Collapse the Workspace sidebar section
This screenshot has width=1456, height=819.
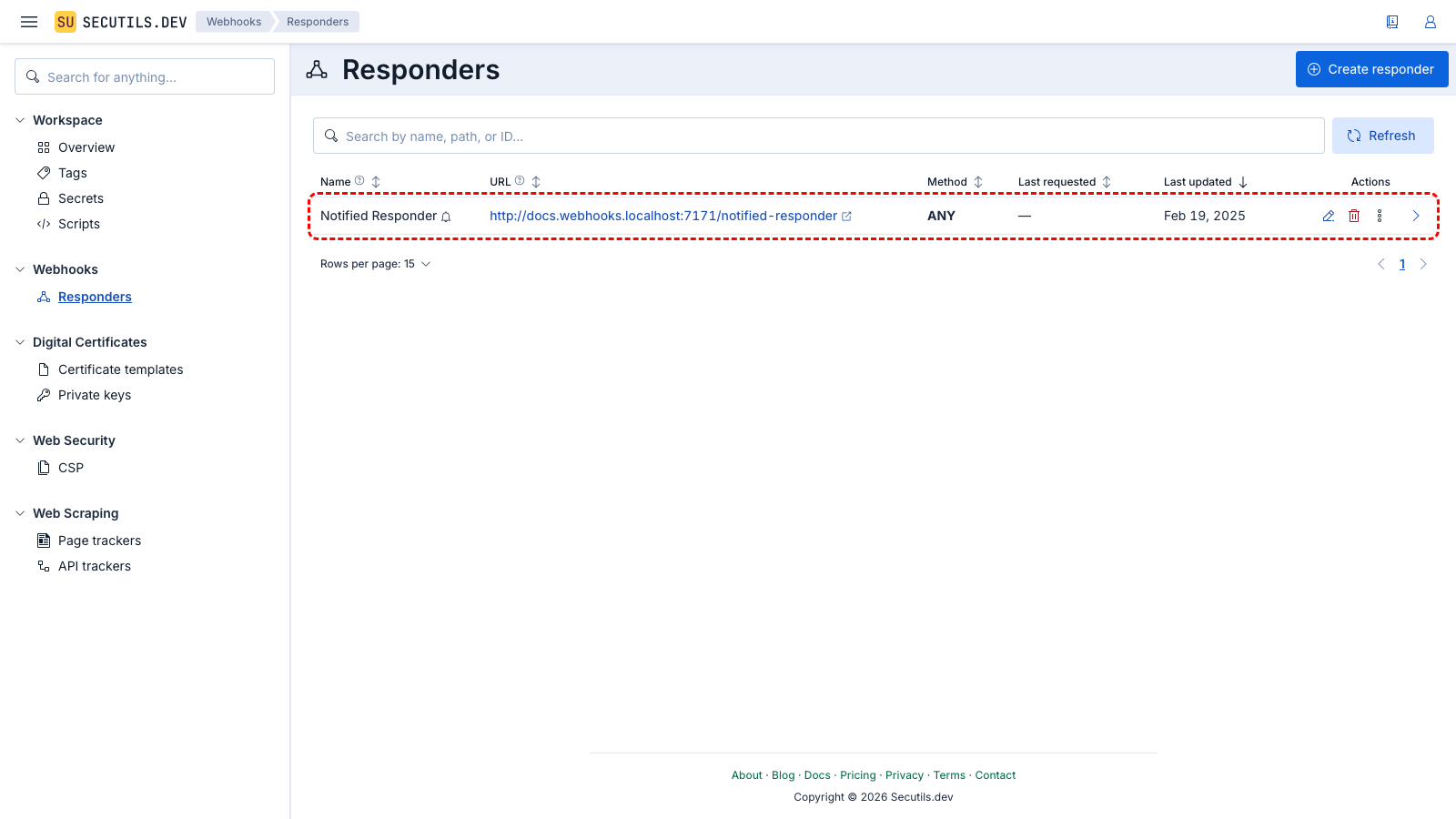(x=20, y=120)
